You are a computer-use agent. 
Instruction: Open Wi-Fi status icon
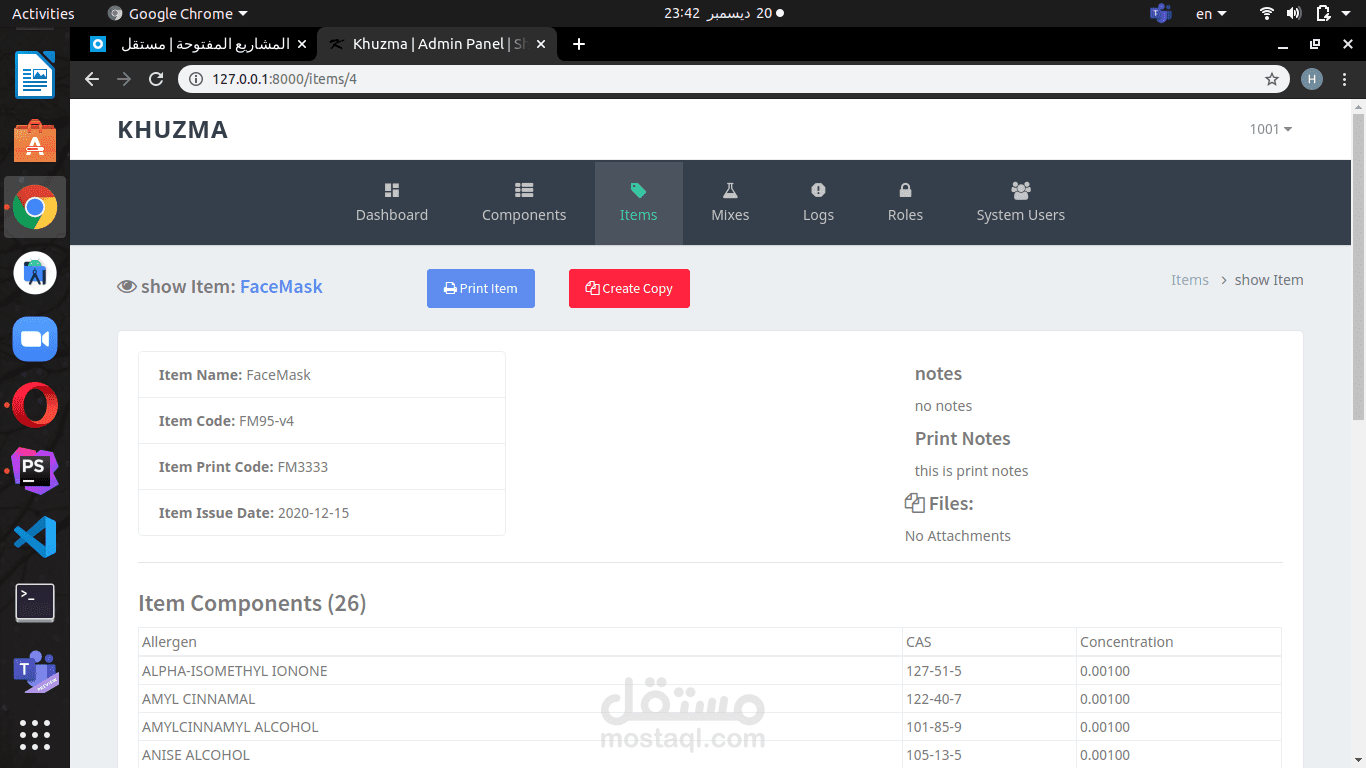tap(1267, 13)
